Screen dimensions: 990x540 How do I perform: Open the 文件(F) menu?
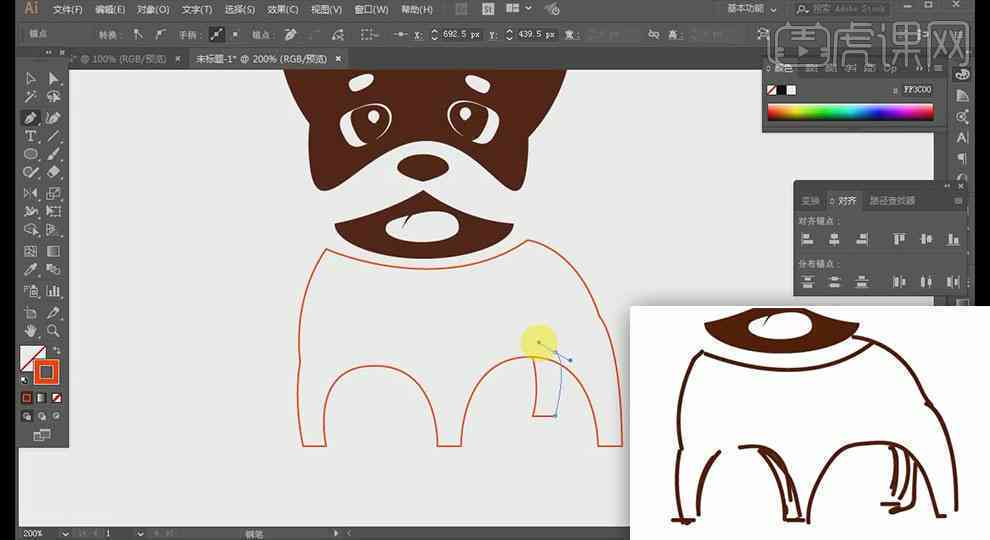click(x=68, y=9)
